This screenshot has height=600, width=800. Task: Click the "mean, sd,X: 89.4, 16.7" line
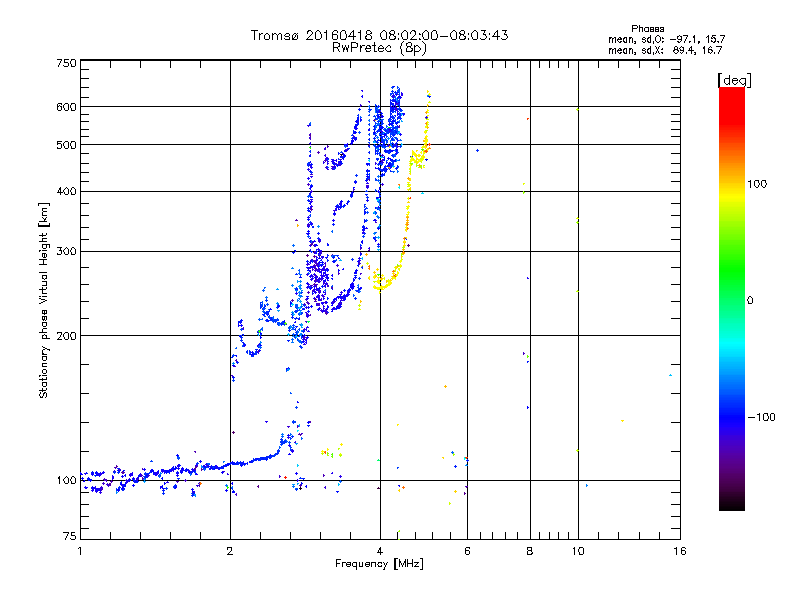pyautogui.click(x=665, y=50)
